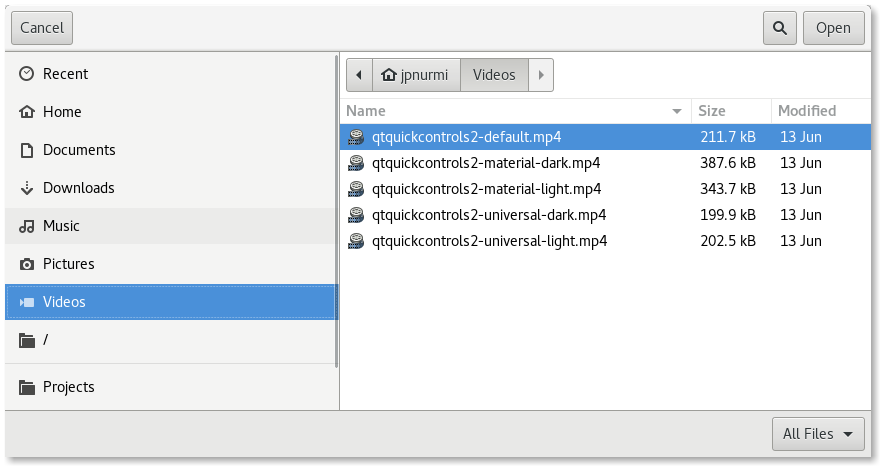Click the Pictures camera icon in sidebar

click(26, 264)
